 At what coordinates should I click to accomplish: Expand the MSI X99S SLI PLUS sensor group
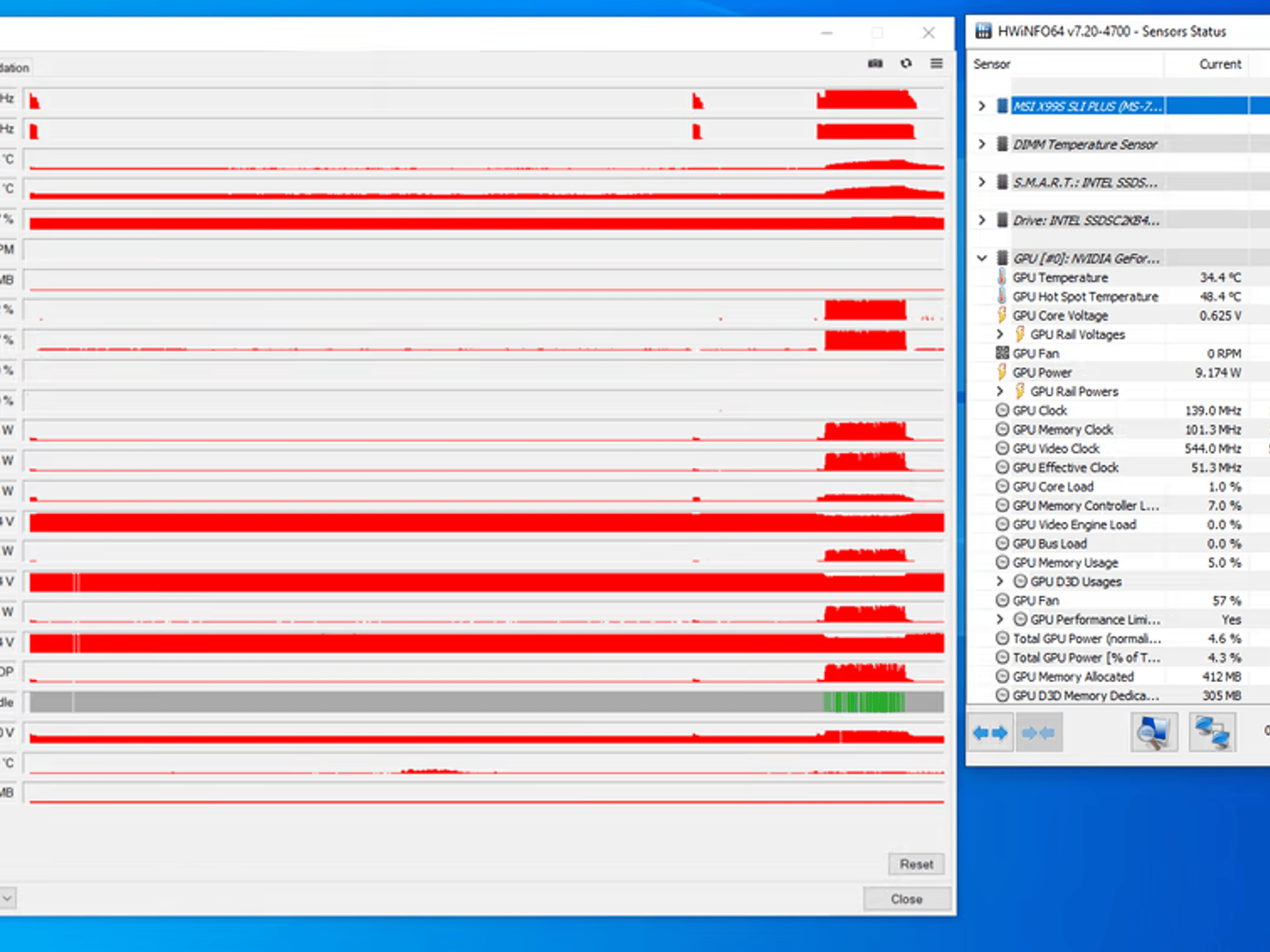point(982,106)
